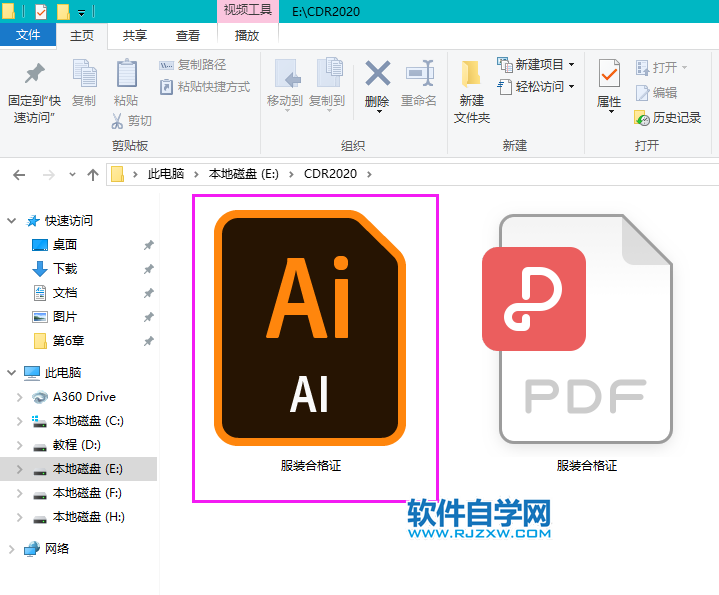Image resolution: width=719 pixels, height=595 pixels.
Task: Click the A360 Drive cloud icon
Action: click(x=40, y=397)
